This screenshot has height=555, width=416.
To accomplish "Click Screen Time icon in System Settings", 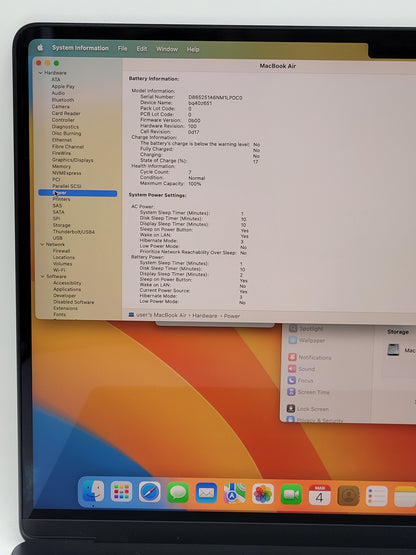I will coord(291,392).
